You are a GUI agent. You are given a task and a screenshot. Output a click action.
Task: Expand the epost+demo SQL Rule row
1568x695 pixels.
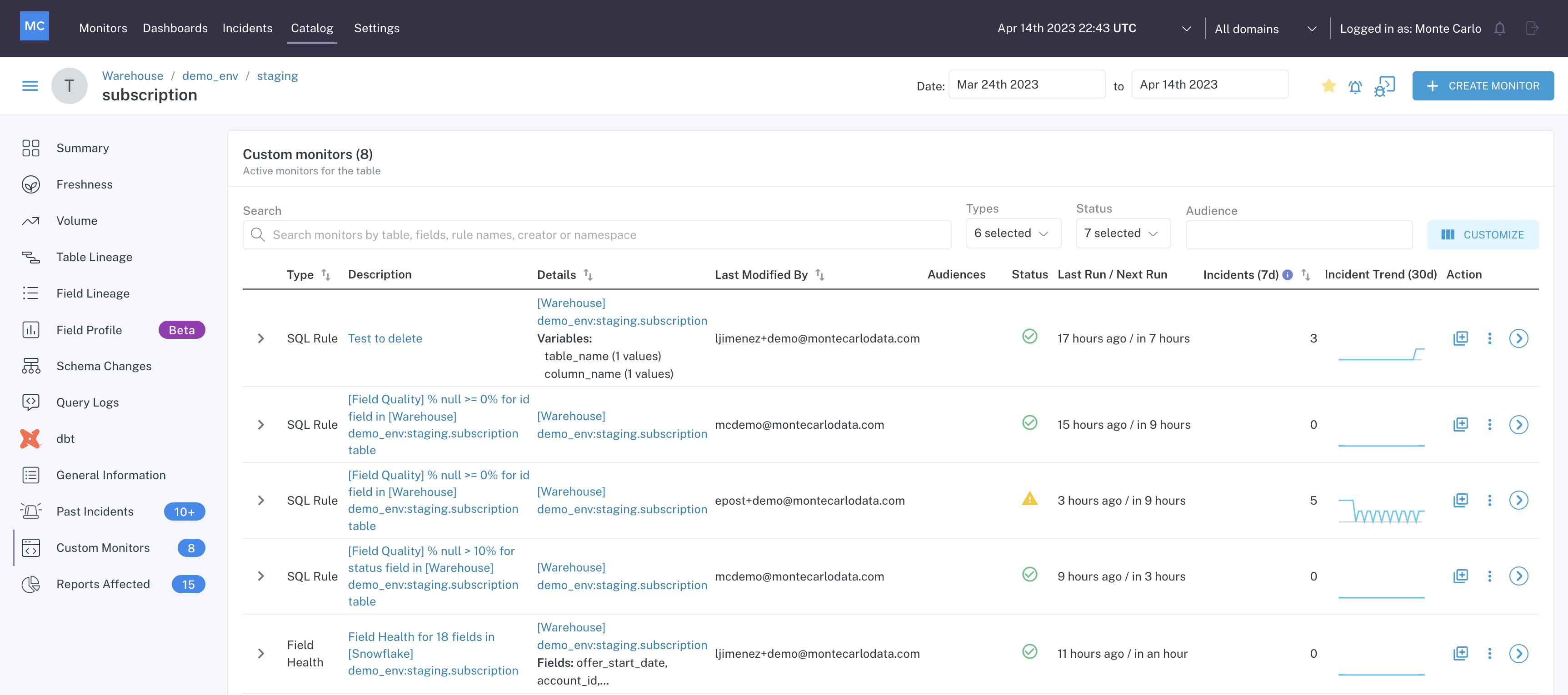point(260,500)
